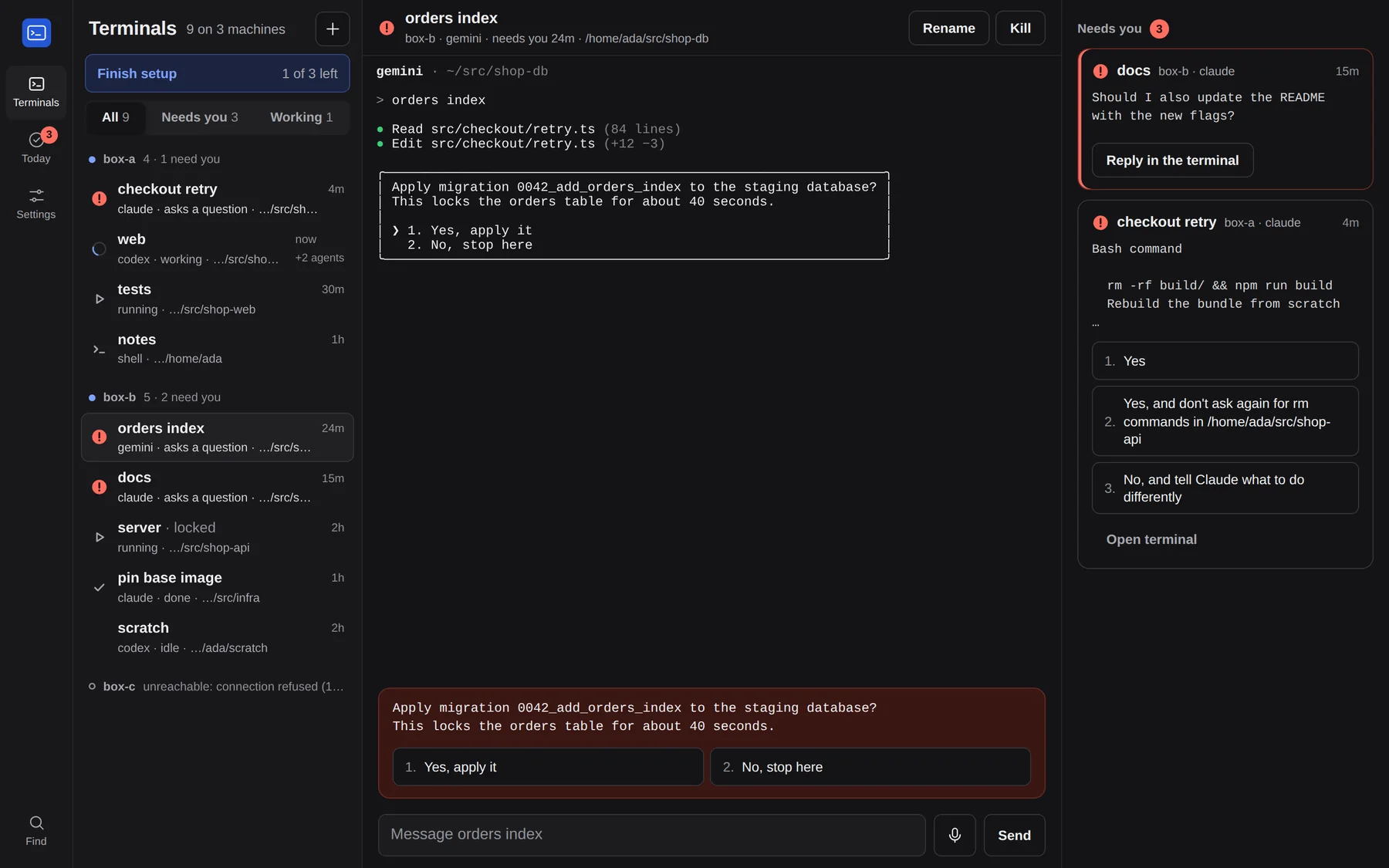Click shell prompt icon on notes row
The height and width of the screenshot is (868, 1389).
(100, 349)
